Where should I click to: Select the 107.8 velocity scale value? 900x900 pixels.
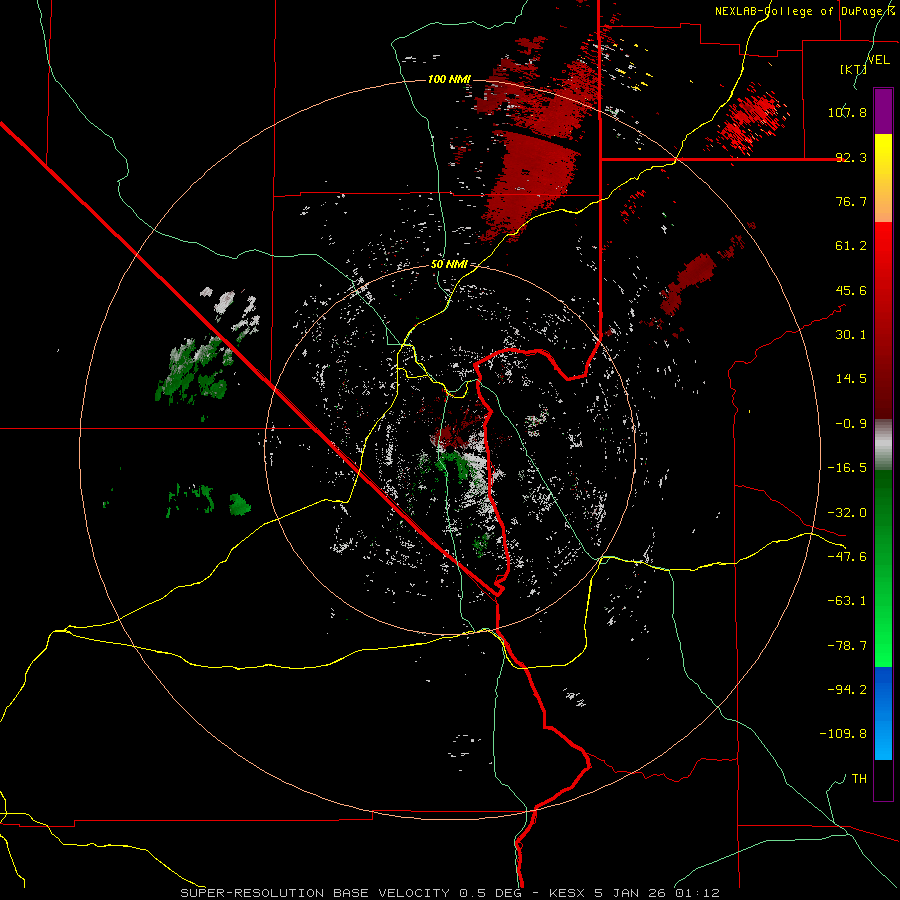pyautogui.click(x=847, y=112)
